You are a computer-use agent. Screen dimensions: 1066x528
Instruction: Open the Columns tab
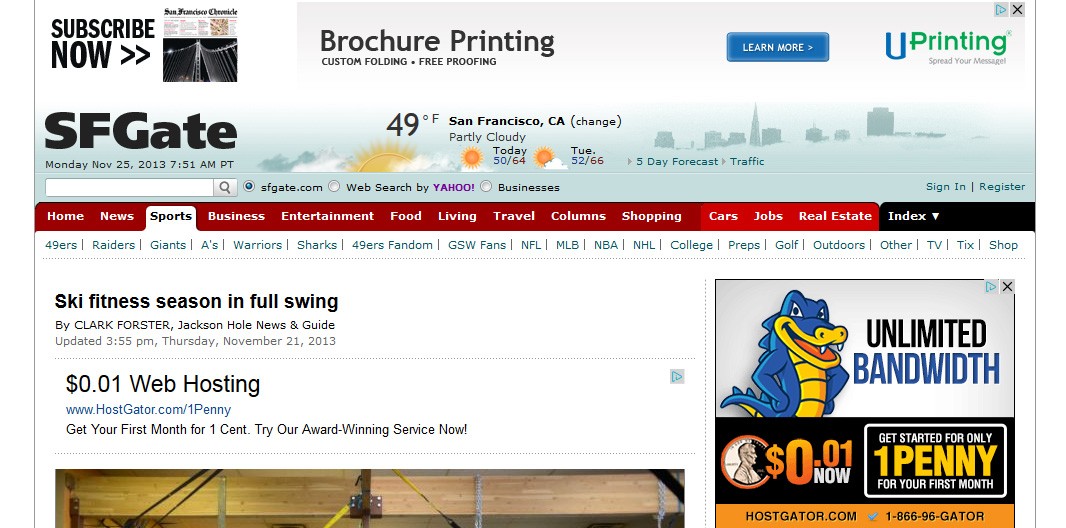point(578,216)
